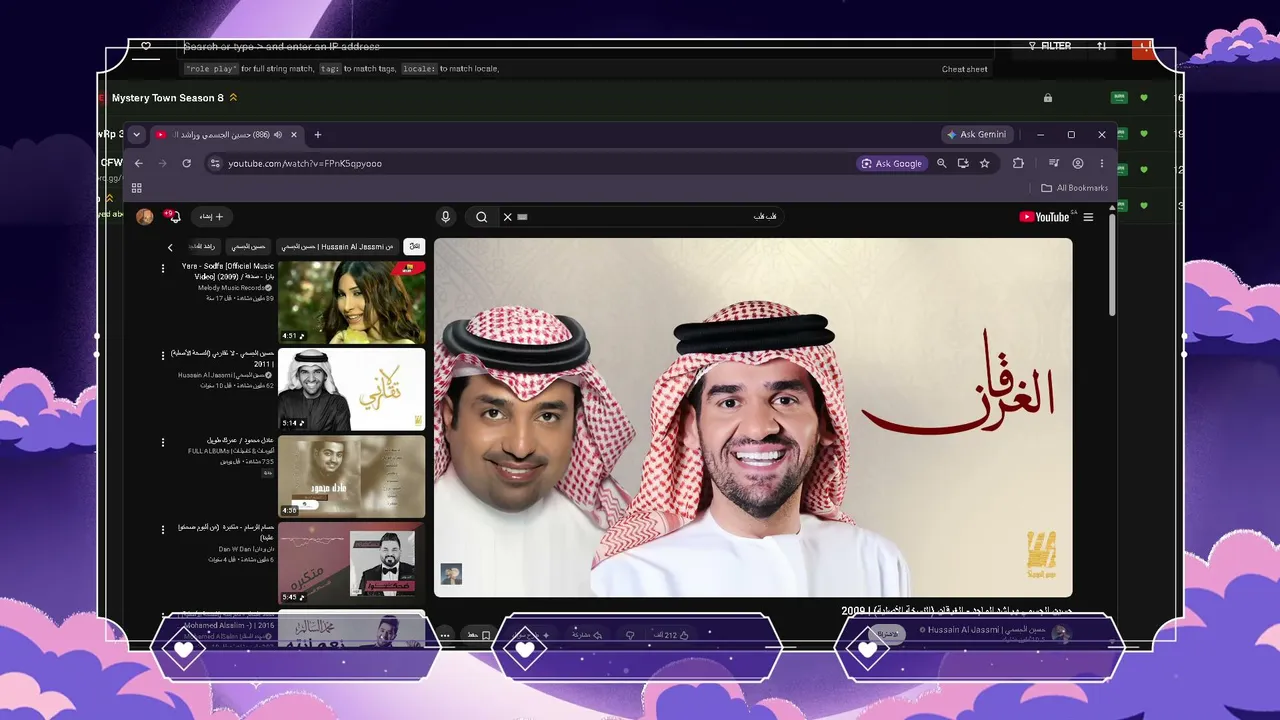Reload the YouTube page

coord(186,163)
